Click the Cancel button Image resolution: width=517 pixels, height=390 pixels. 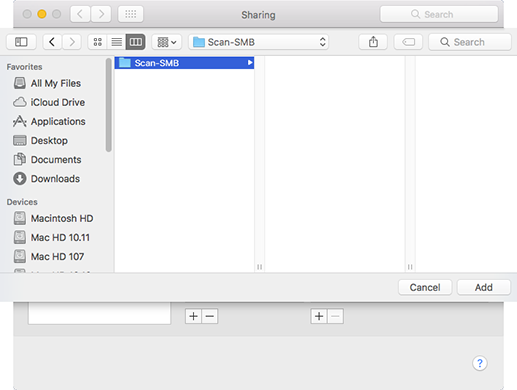(x=425, y=287)
